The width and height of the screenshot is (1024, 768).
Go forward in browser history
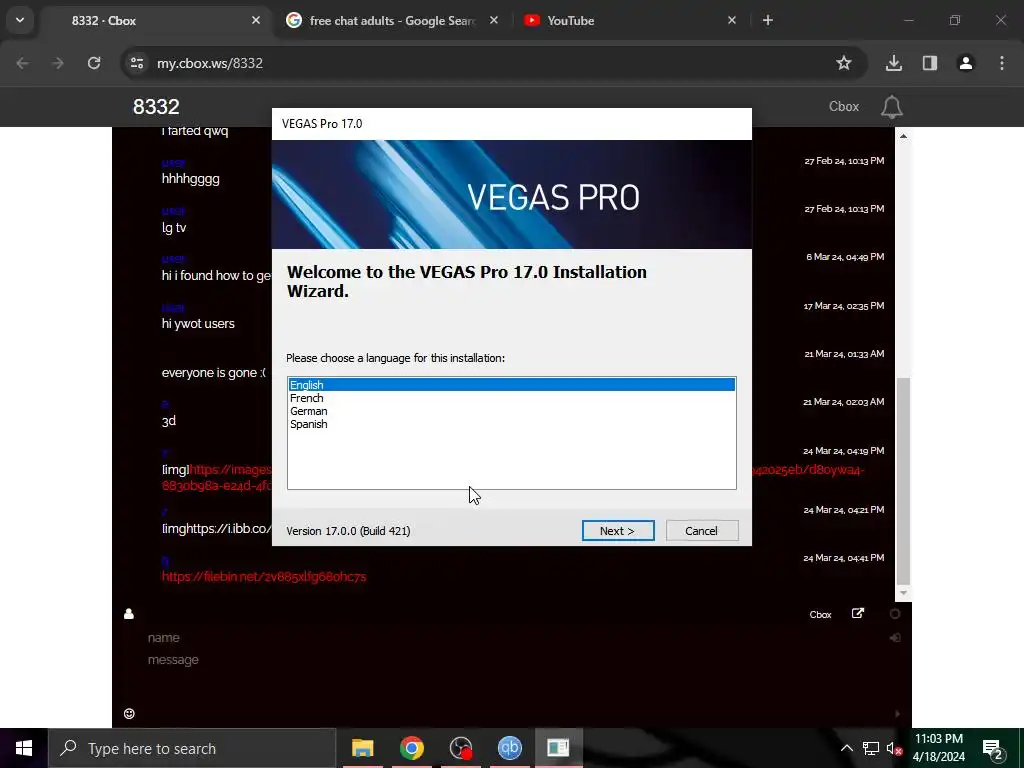click(x=57, y=63)
